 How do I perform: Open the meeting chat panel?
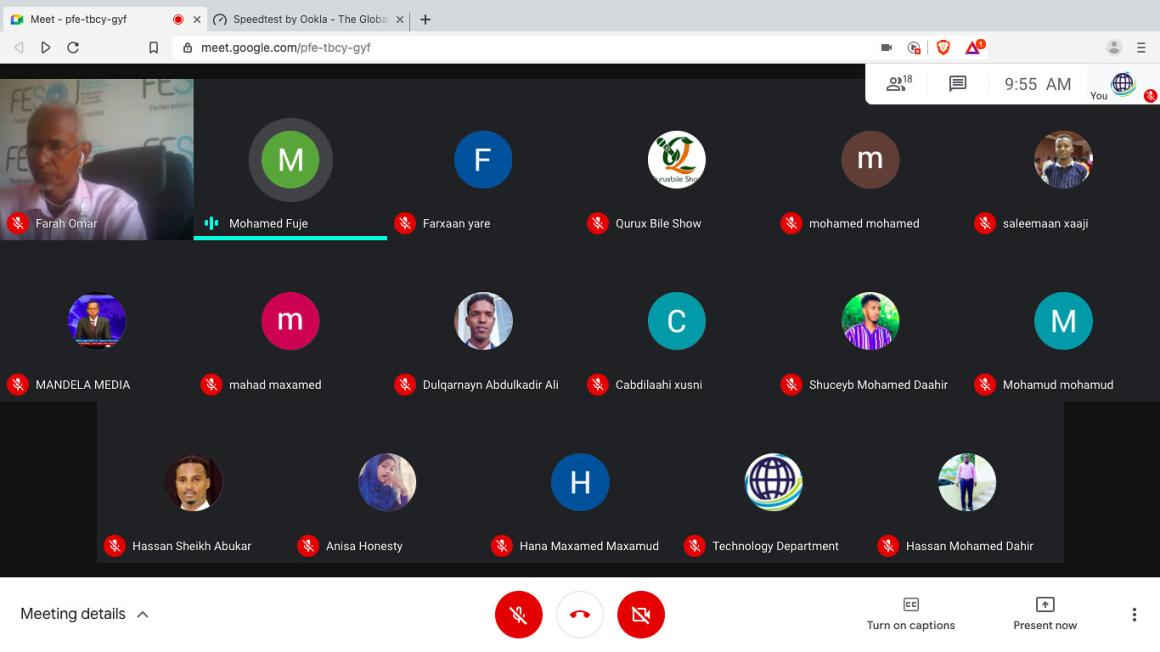[x=957, y=84]
